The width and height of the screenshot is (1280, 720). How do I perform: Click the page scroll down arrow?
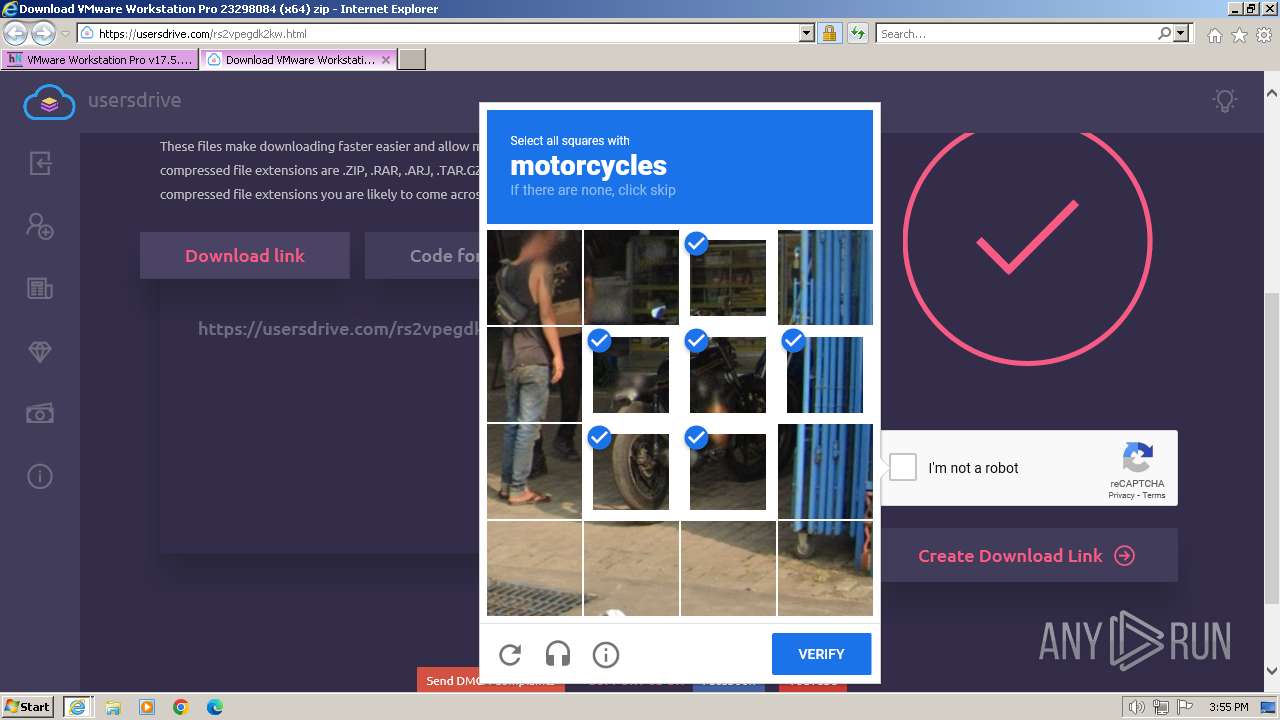pyautogui.click(x=1272, y=671)
